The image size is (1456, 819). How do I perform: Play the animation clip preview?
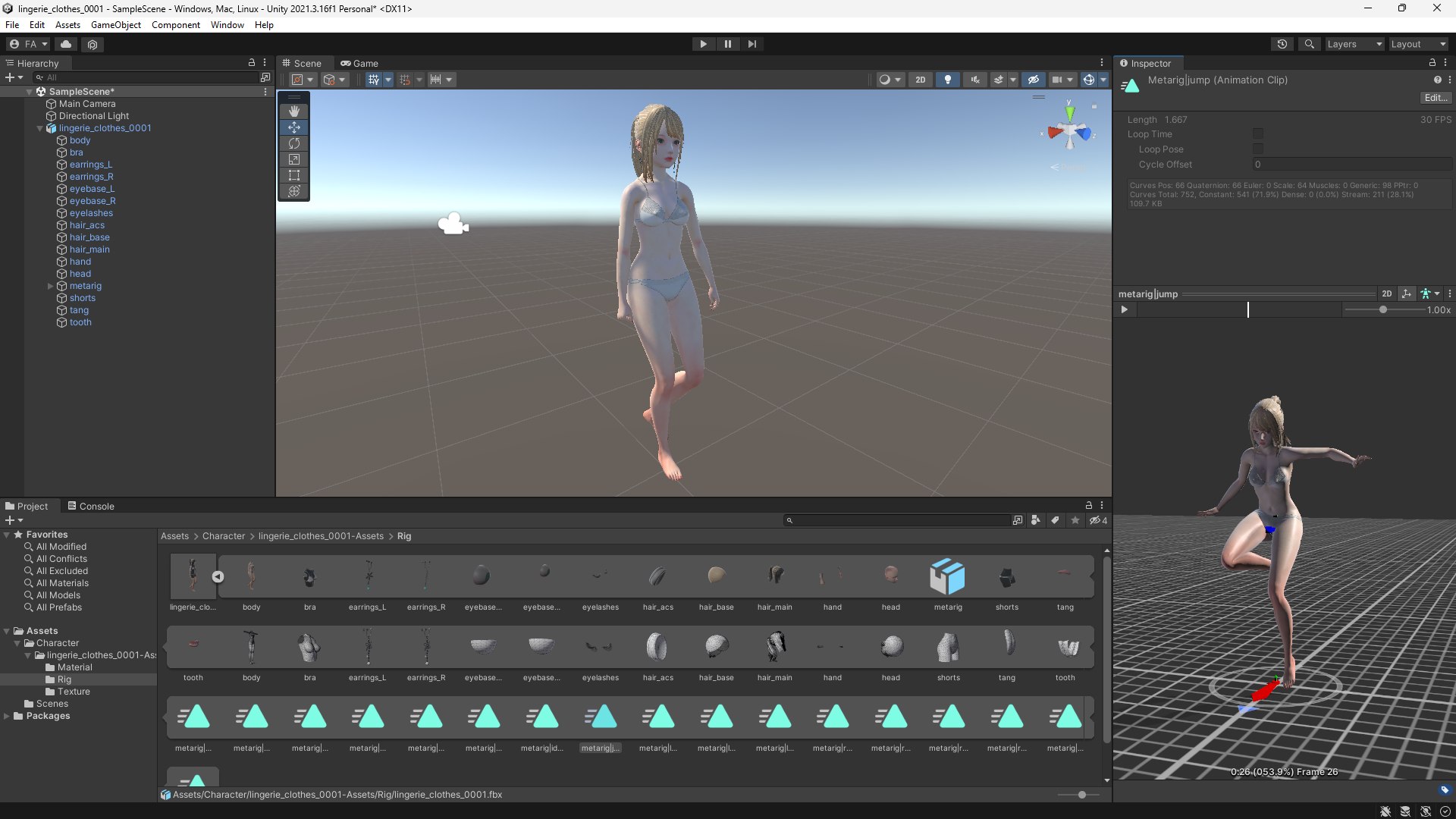coord(1124,309)
